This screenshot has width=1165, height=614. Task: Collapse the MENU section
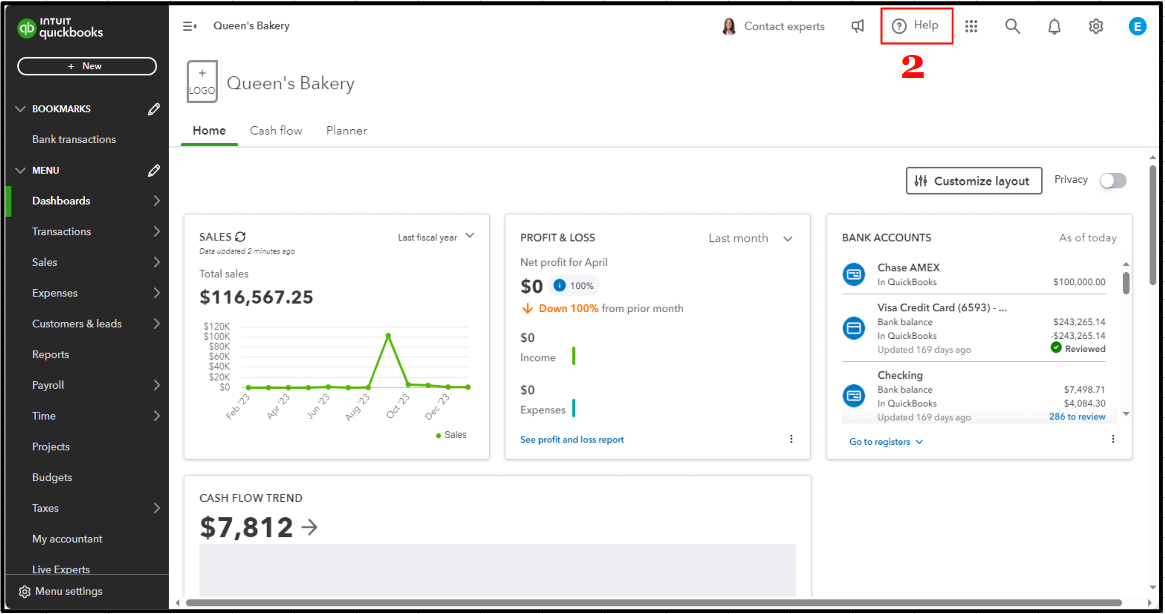tap(20, 171)
